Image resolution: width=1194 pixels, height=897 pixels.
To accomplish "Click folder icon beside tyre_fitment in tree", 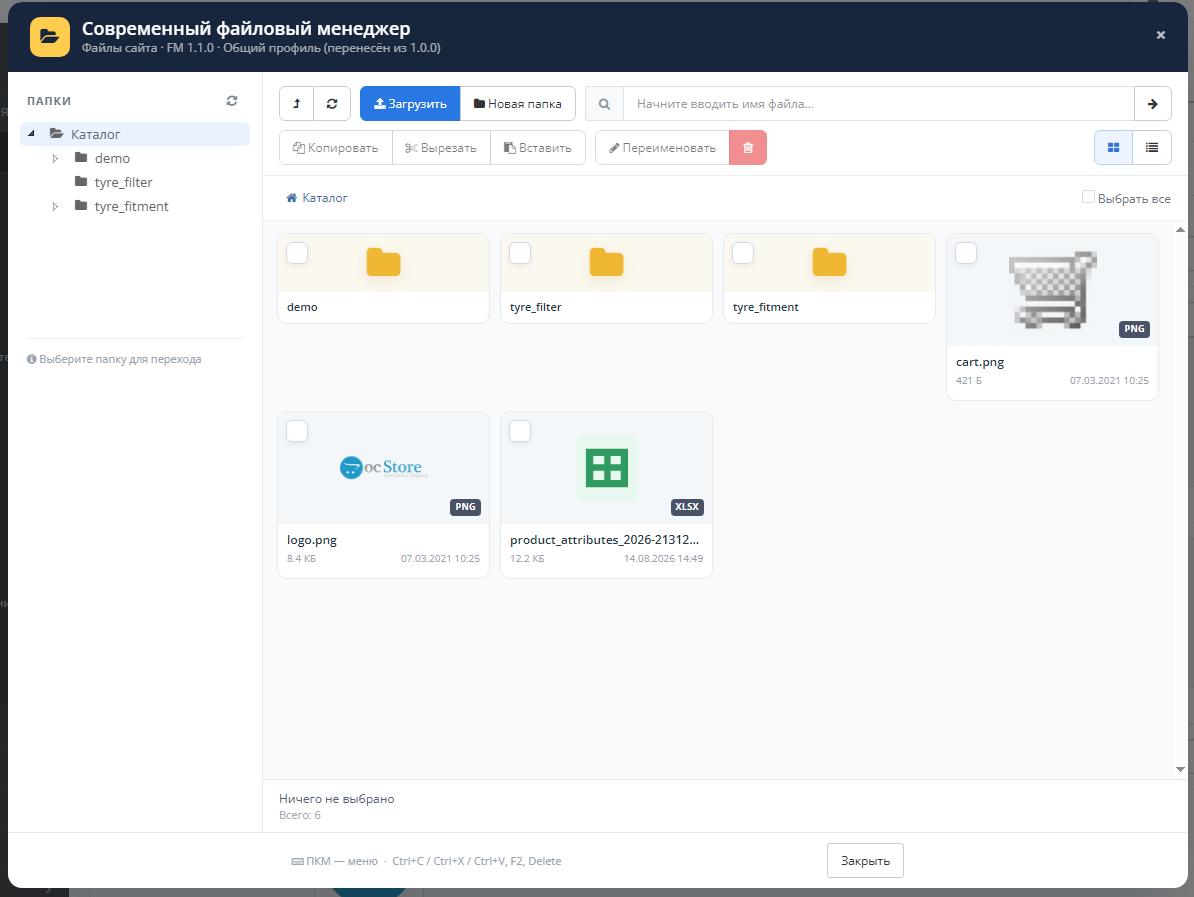I will tap(81, 206).
